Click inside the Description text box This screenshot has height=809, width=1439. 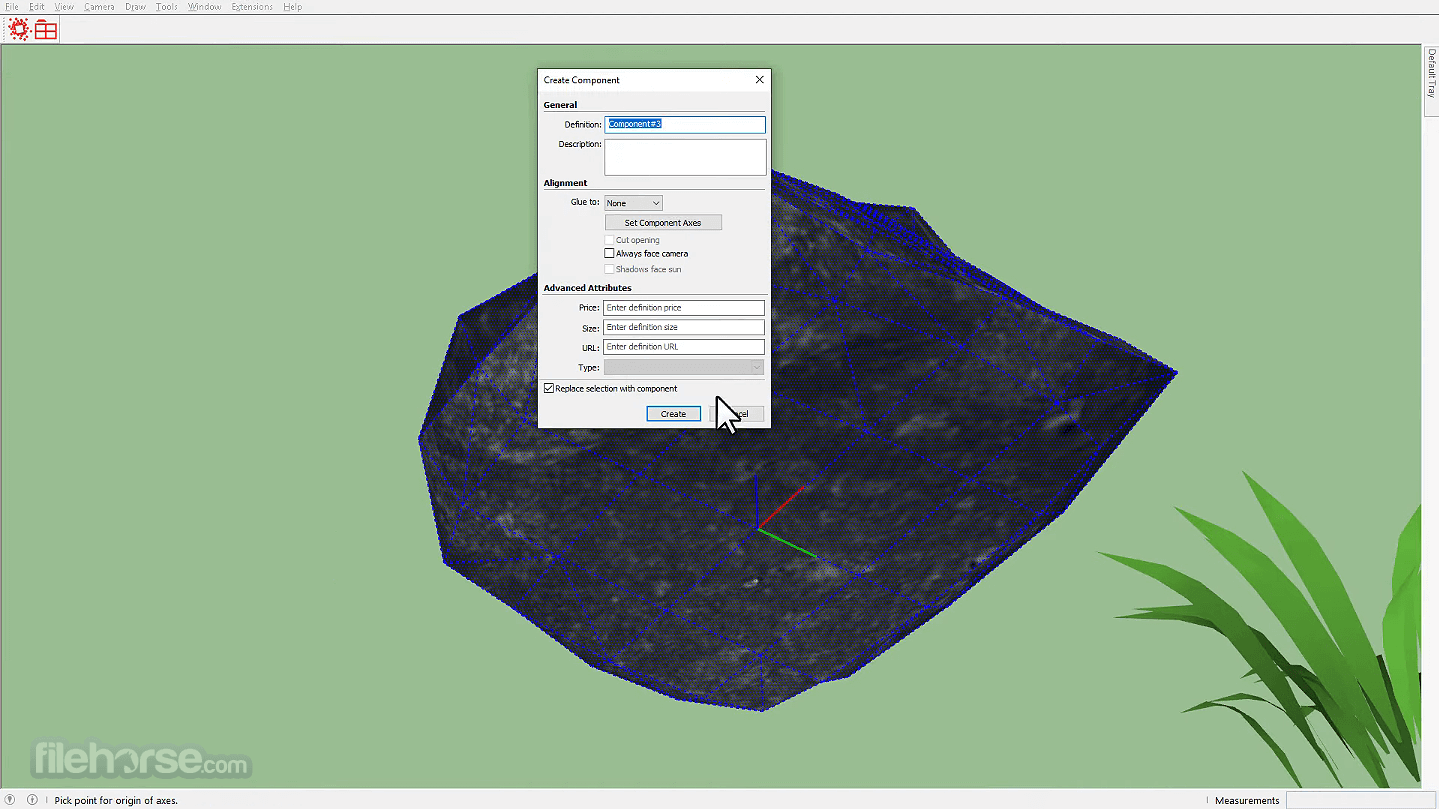click(x=685, y=157)
